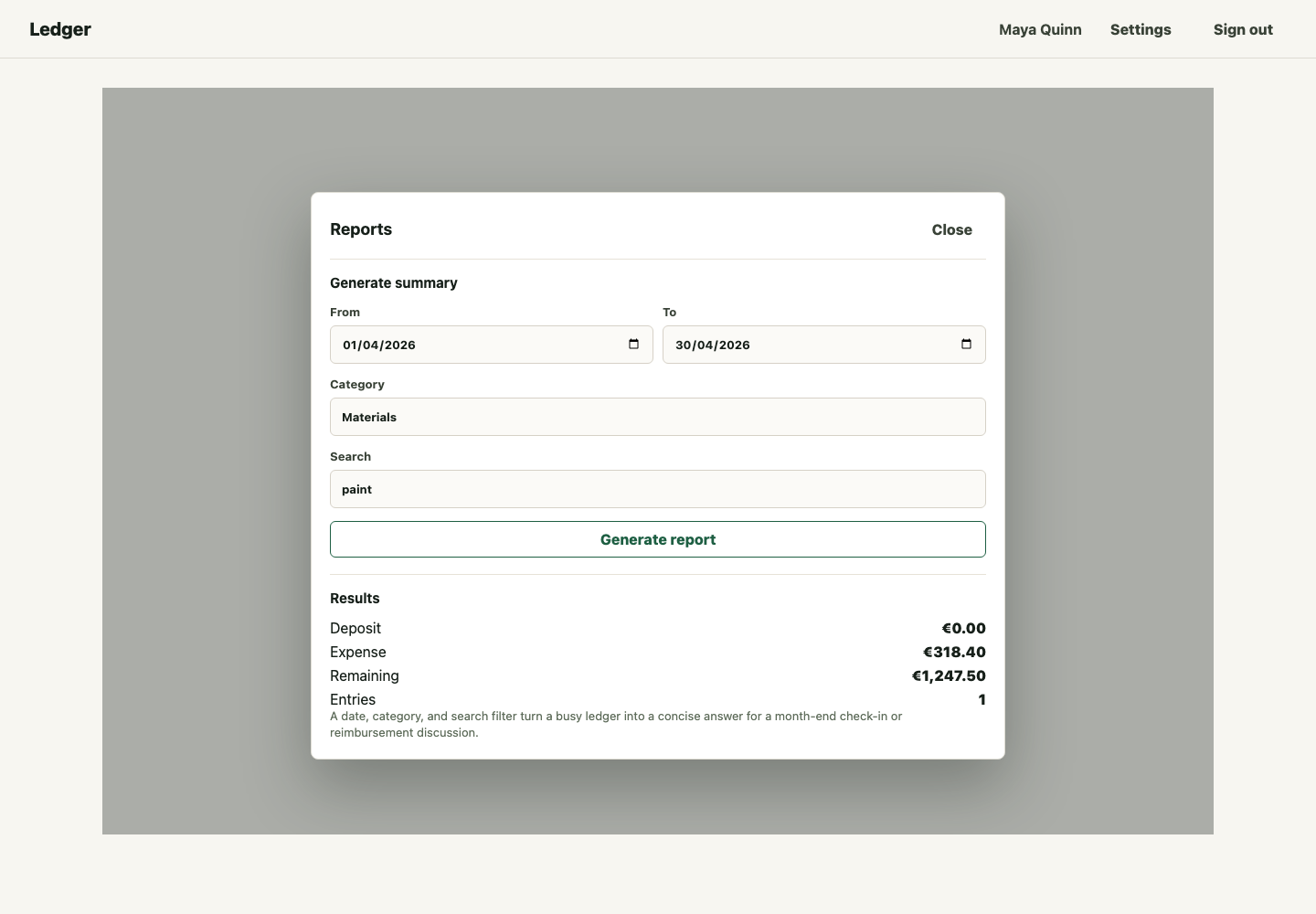The height and width of the screenshot is (914, 1316).
Task: Select the To date value 30/04/2026
Action: (713, 345)
